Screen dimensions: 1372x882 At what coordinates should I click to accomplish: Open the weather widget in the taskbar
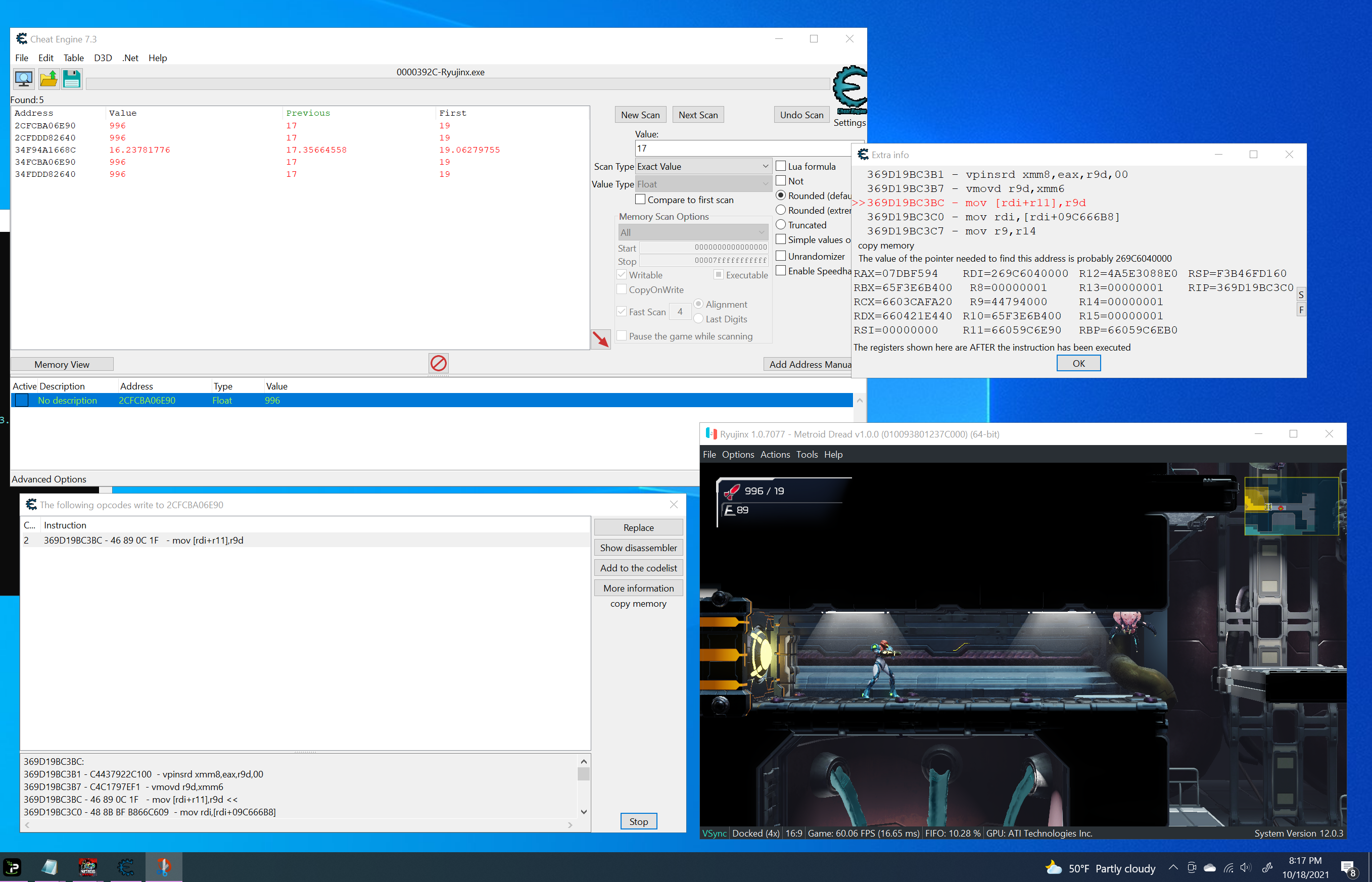[x=1101, y=868]
